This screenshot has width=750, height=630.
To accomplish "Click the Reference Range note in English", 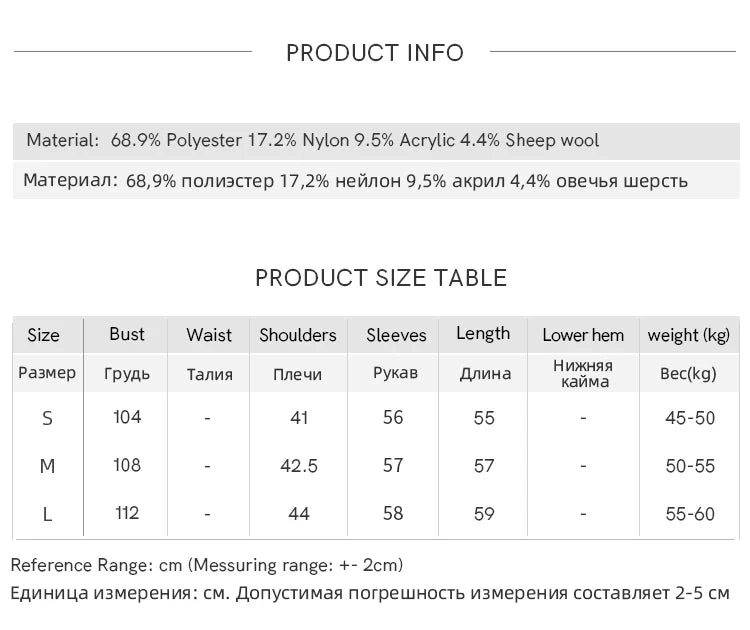I will click(x=207, y=565).
